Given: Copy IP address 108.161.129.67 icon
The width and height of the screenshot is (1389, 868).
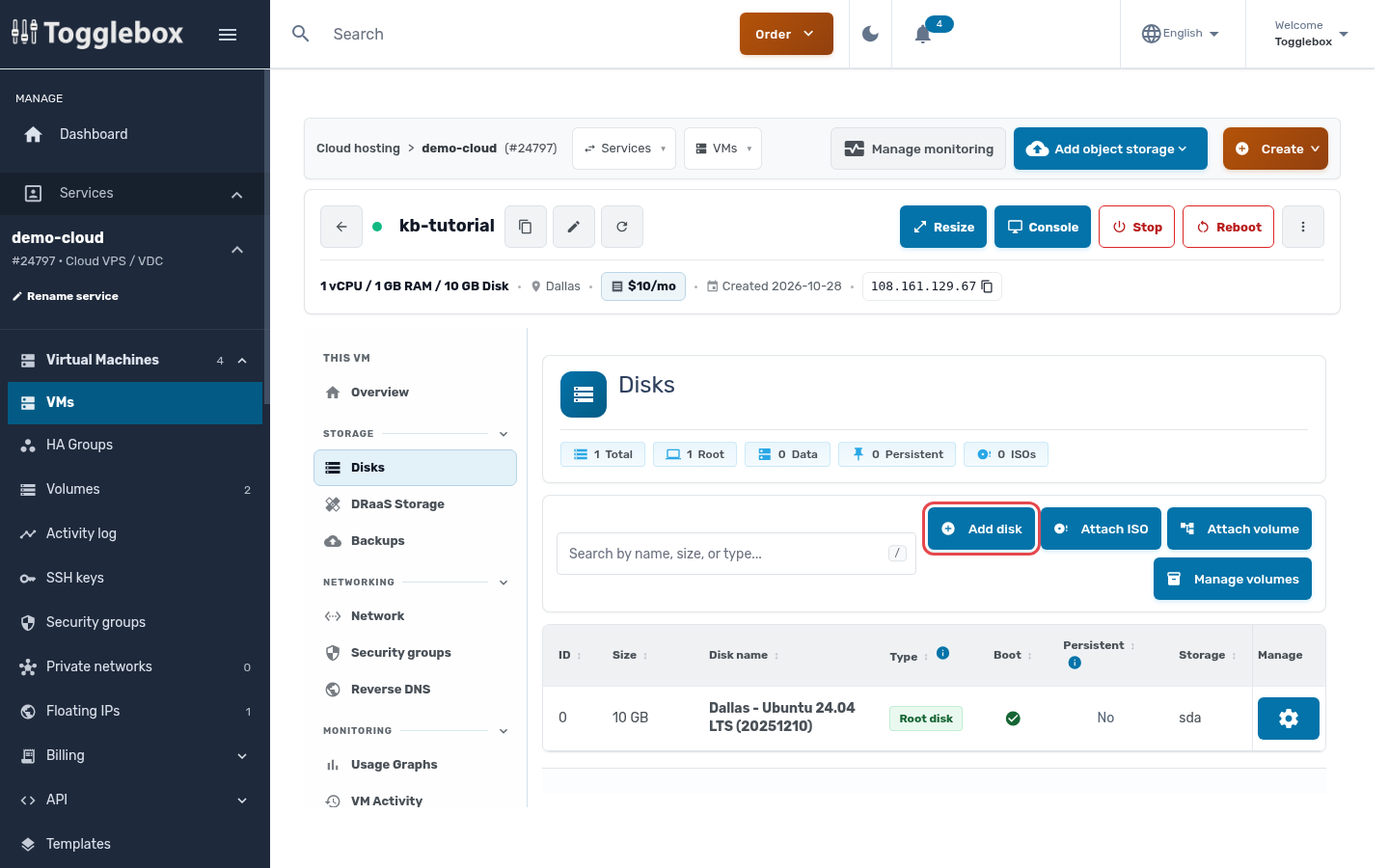Looking at the screenshot, I should [x=987, y=286].
